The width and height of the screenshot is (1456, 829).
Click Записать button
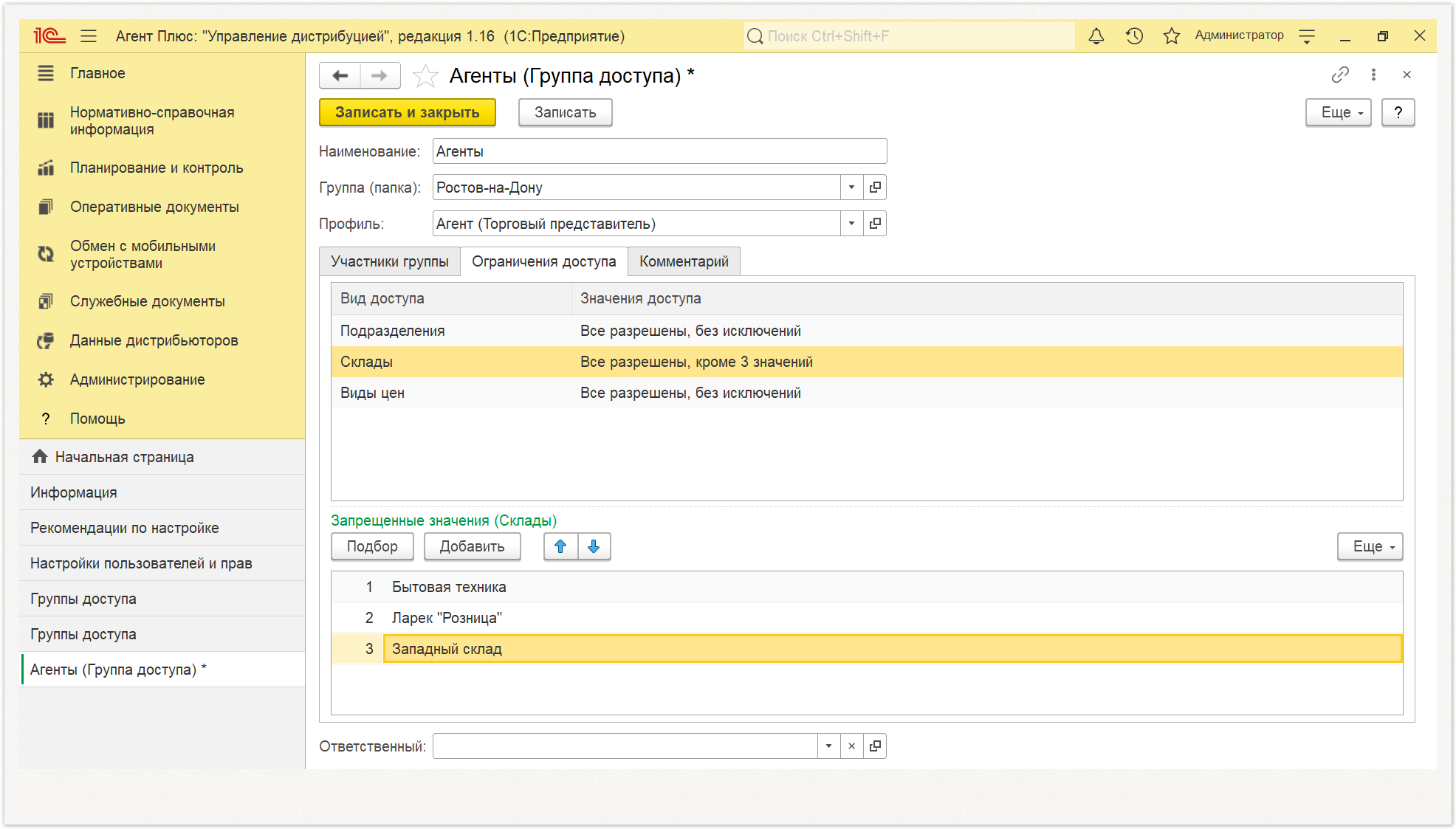tap(566, 112)
